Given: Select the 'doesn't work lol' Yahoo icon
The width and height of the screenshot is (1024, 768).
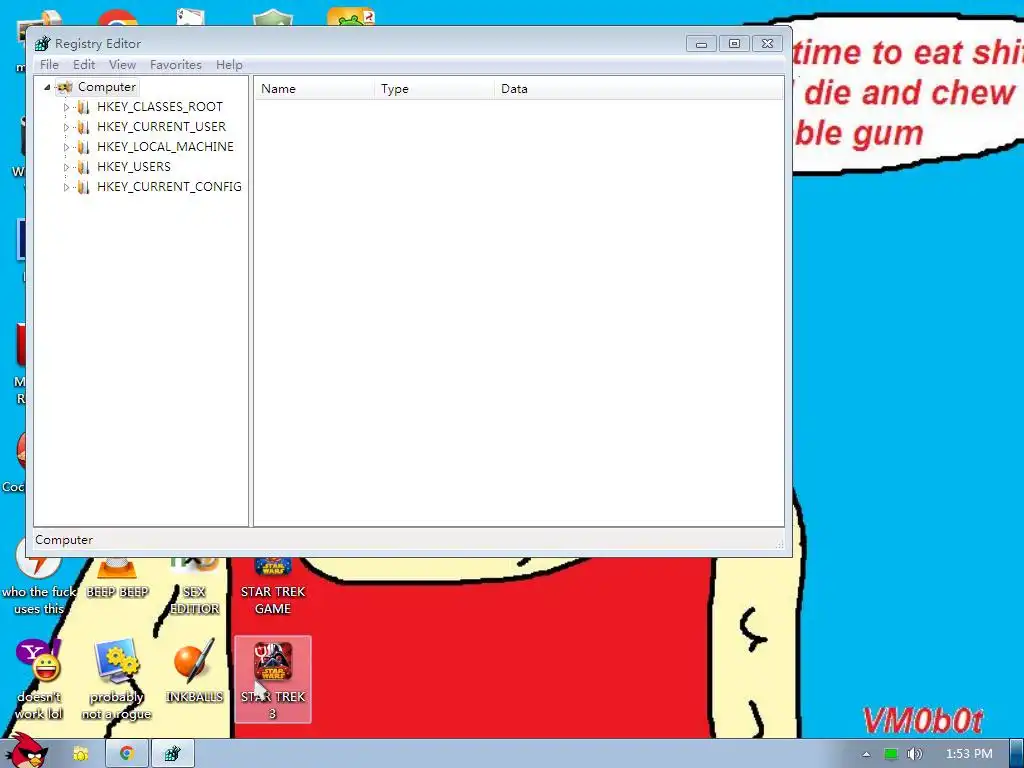Looking at the screenshot, I should pos(39,679).
